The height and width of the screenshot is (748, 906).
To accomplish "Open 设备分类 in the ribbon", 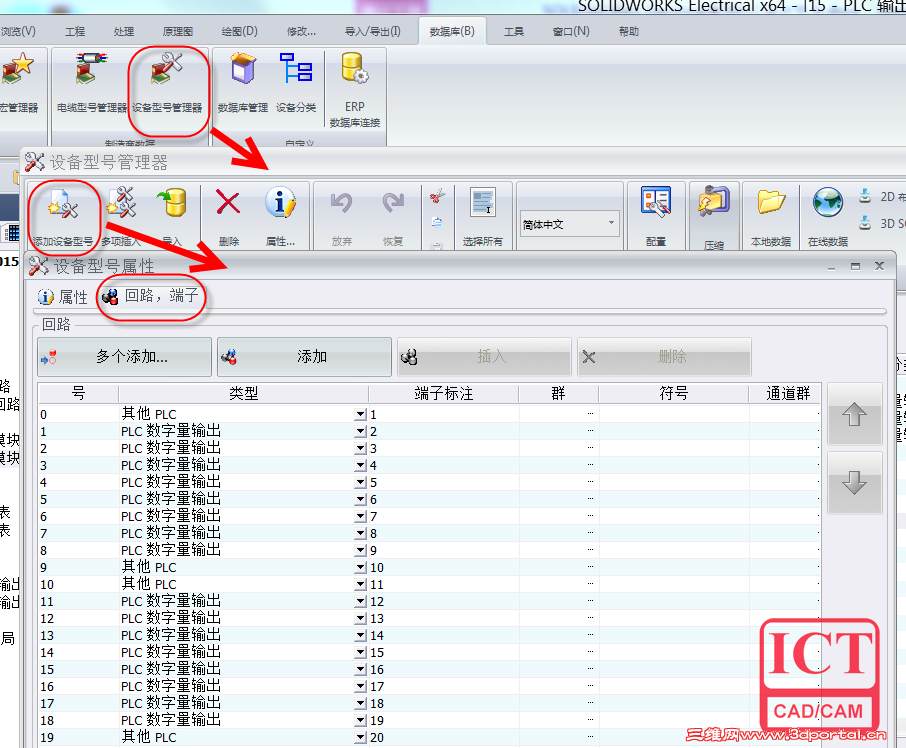I will pyautogui.click(x=296, y=83).
